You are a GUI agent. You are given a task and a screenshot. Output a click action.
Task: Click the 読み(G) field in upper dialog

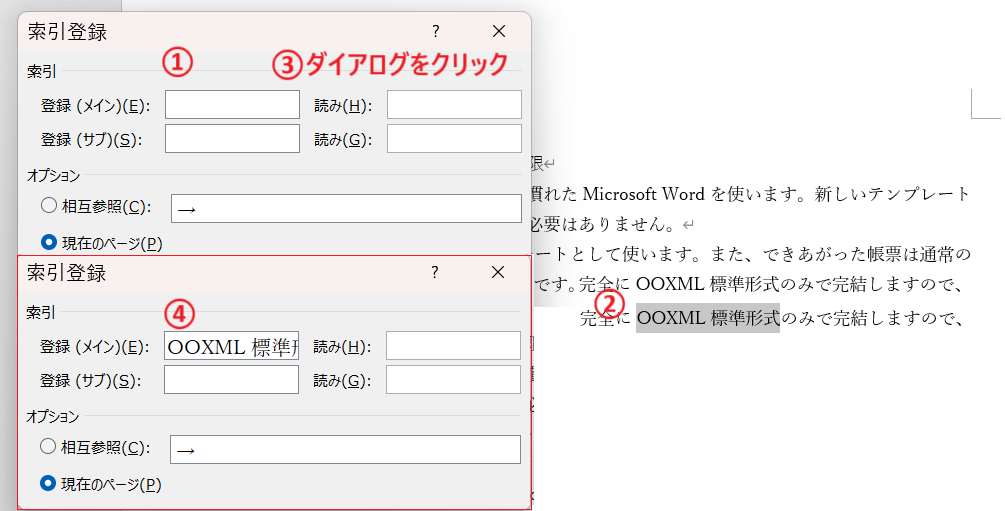pos(454,139)
